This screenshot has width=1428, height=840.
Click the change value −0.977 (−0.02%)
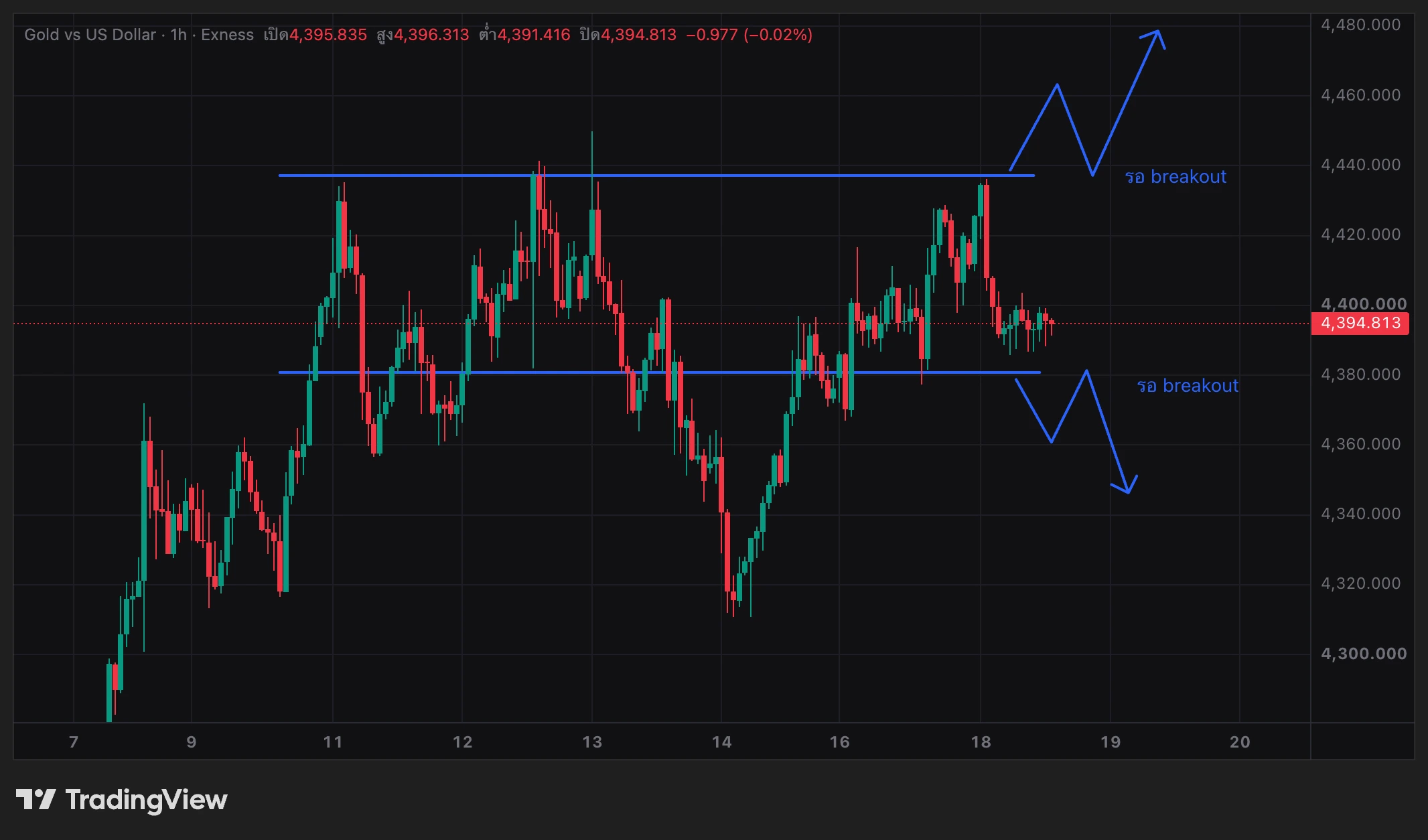click(x=749, y=35)
